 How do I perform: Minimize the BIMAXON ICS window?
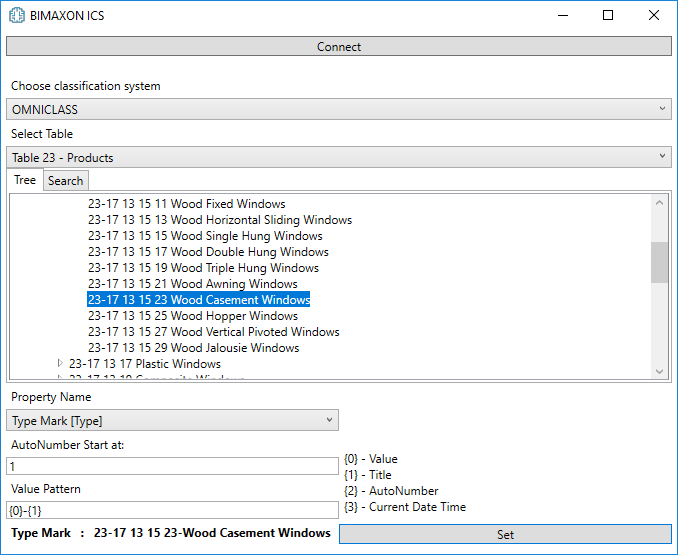(x=563, y=15)
